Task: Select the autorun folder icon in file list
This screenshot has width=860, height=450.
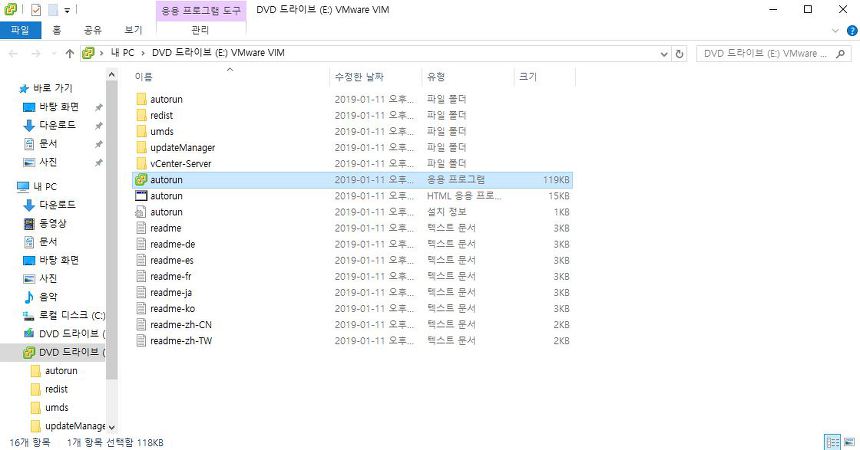Action: pos(141,99)
